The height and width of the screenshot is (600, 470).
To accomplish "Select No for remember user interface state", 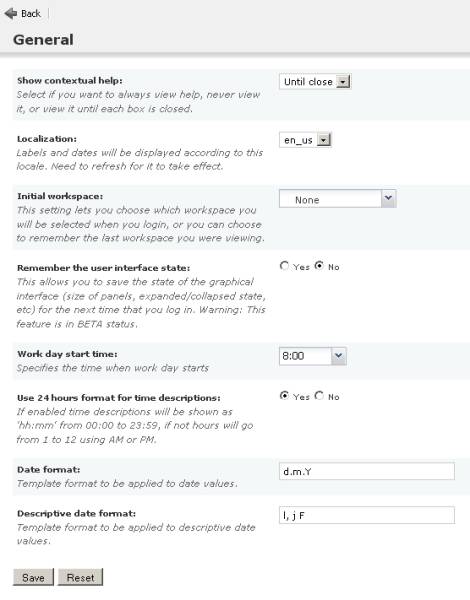I will [319, 266].
